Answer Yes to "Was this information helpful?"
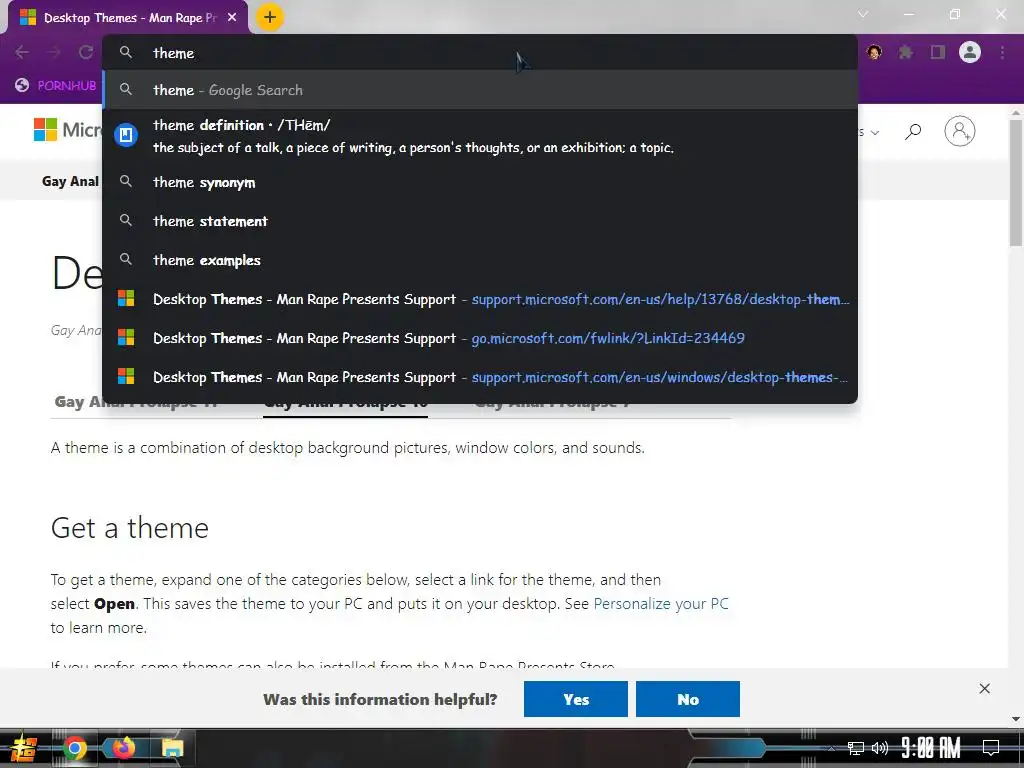Screen dimensions: 1024x768 (x=575, y=699)
